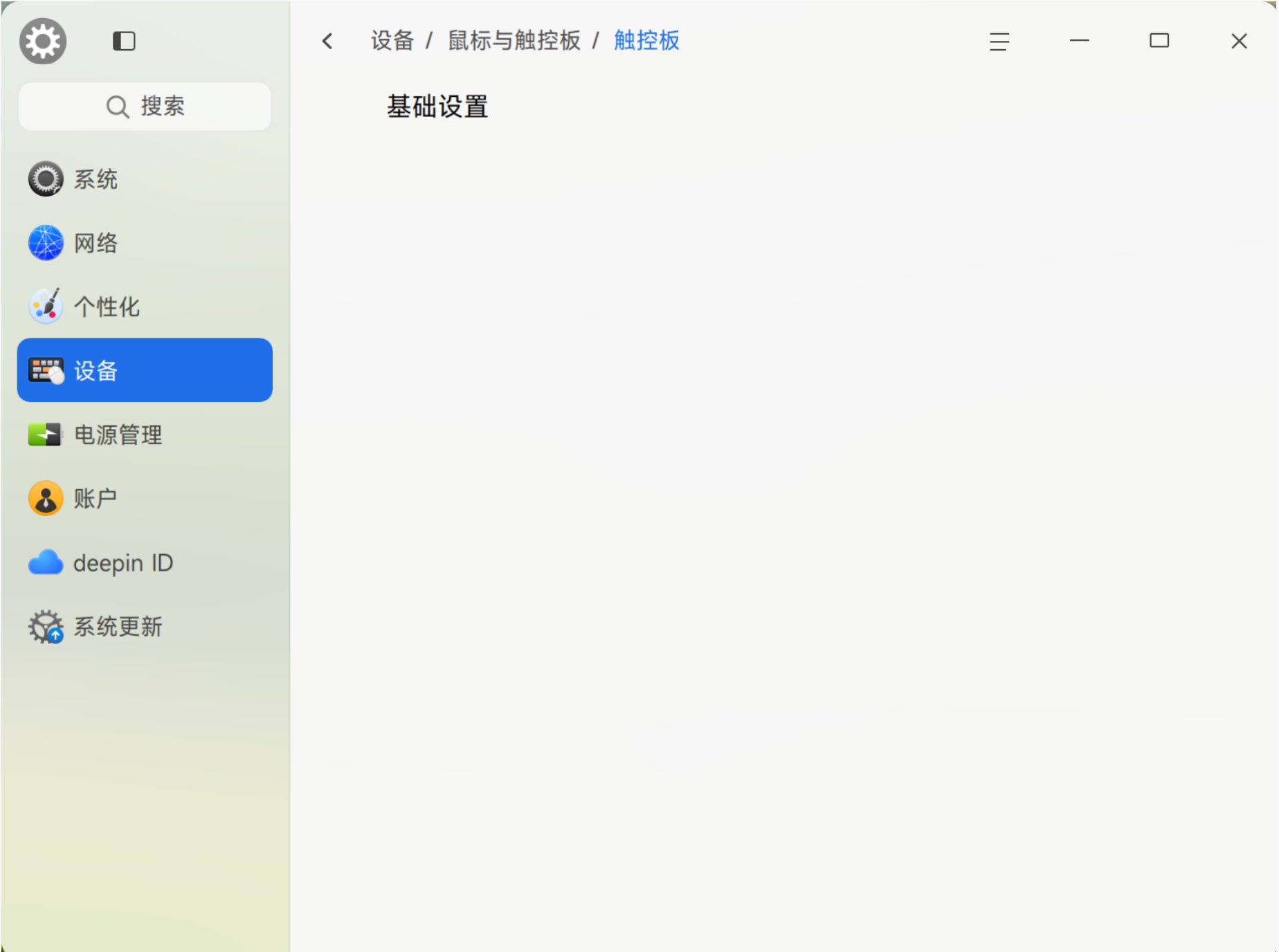
Task: Go to 鼠标与触控板 breadcrumb link
Action: coord(514,41)
